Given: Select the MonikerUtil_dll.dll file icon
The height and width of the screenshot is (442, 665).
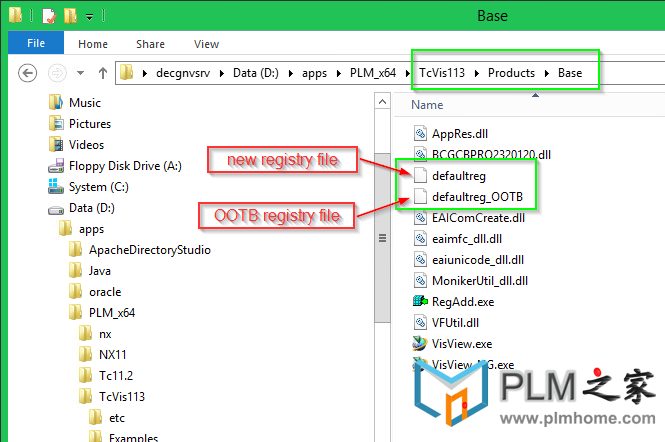Looking at the screenshot, I should pos(420,280).
